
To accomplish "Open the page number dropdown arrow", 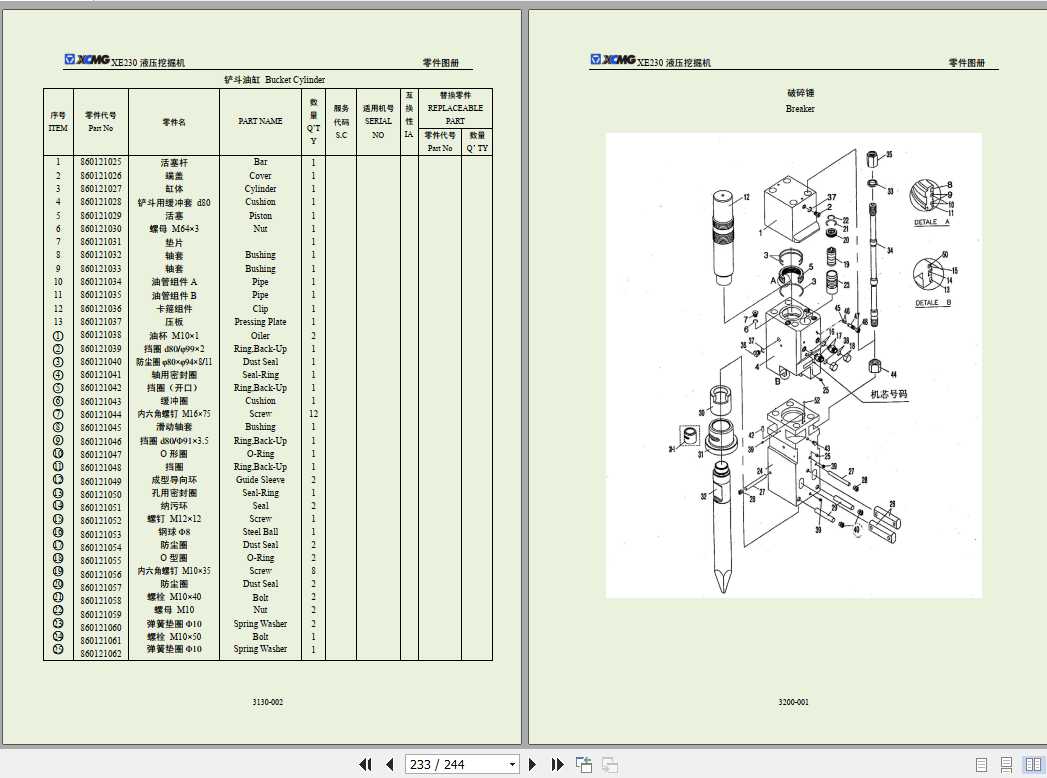I will (x=512, y=764).
